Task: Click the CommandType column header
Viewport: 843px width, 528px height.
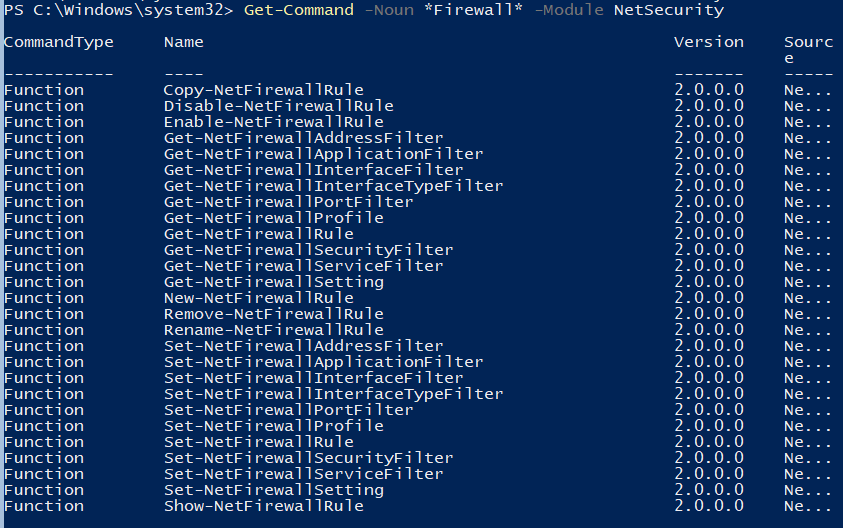Action: click(x=59, y=42)
